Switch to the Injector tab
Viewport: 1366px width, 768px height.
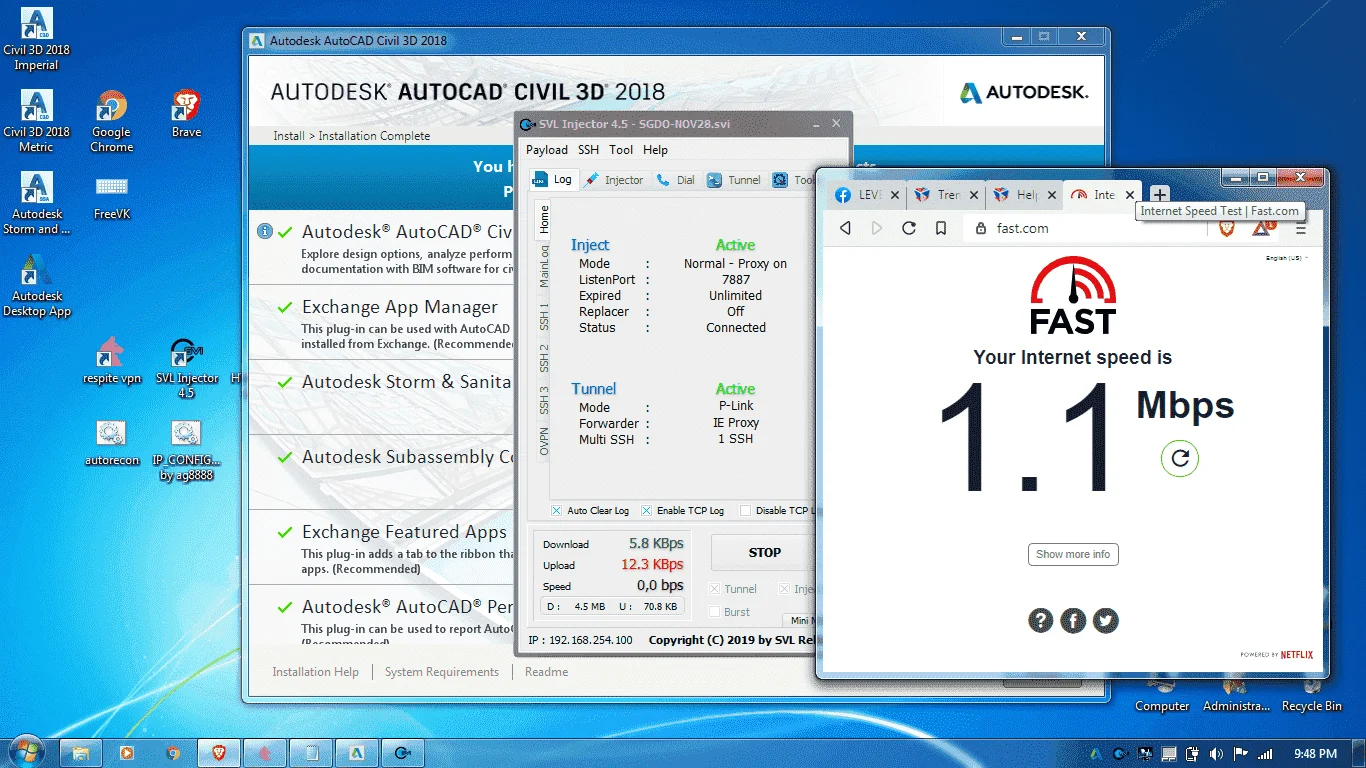[614, 180]
